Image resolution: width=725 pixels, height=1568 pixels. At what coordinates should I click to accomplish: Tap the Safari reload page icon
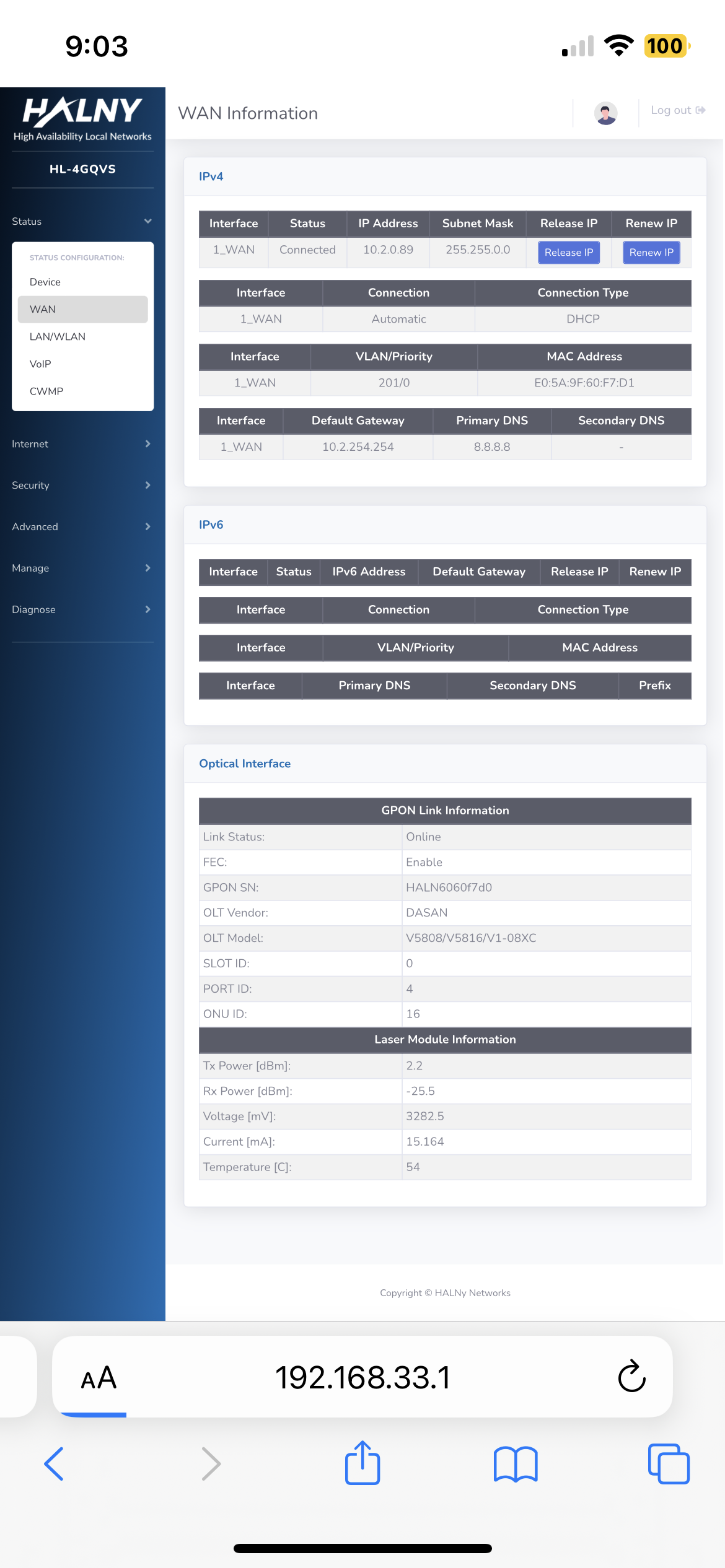tap(631, 1376)
